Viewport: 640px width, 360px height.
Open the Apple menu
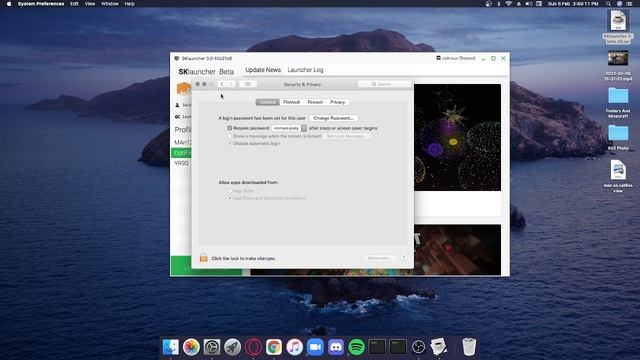click(x=9, y=4)
